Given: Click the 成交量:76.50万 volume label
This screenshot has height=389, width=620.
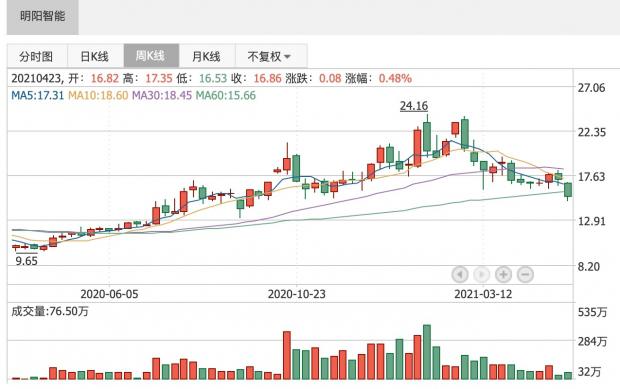Looking at the screenshot, I should [50, 312].
